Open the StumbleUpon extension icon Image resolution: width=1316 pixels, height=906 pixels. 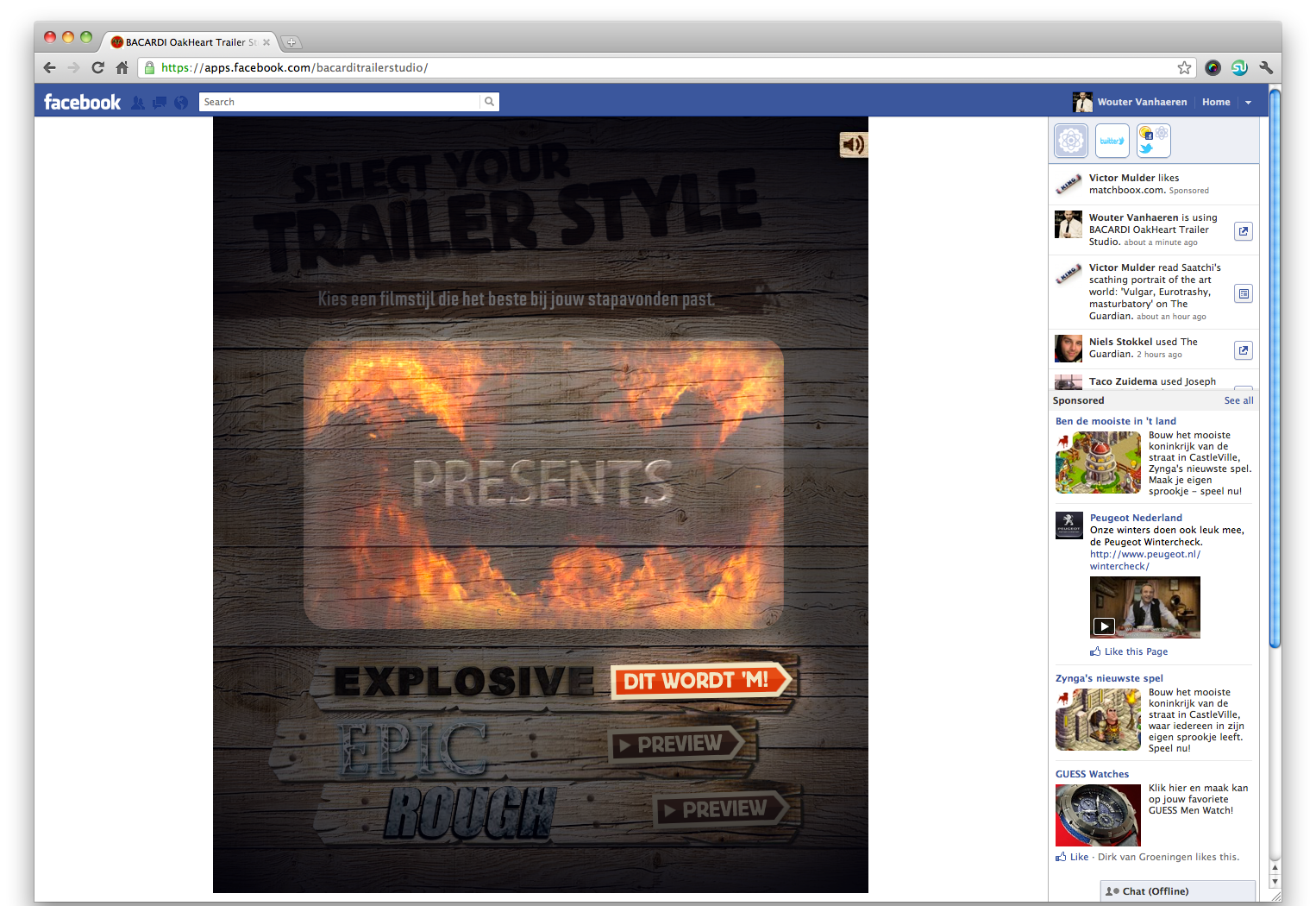click(x=1239, y=67)
